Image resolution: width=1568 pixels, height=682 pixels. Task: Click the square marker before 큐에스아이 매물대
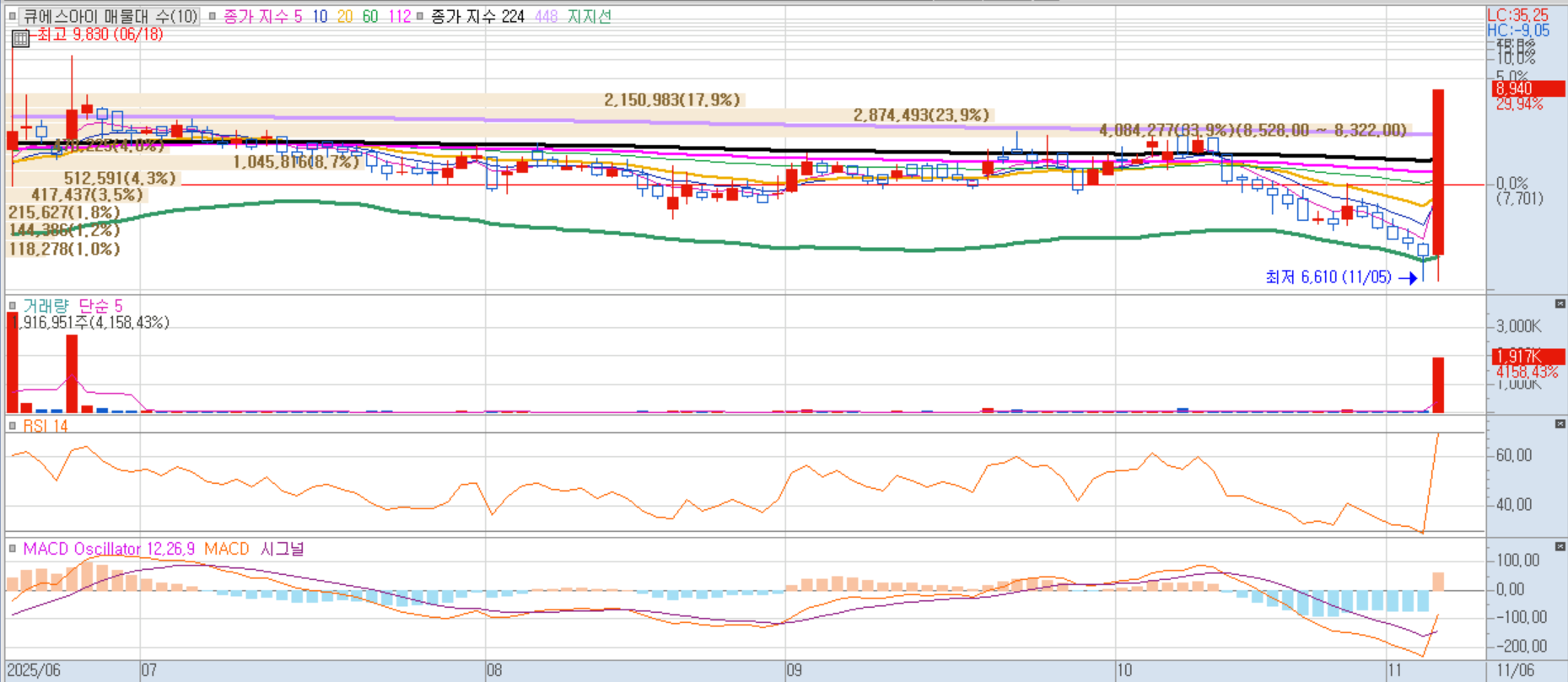[13, 16]
